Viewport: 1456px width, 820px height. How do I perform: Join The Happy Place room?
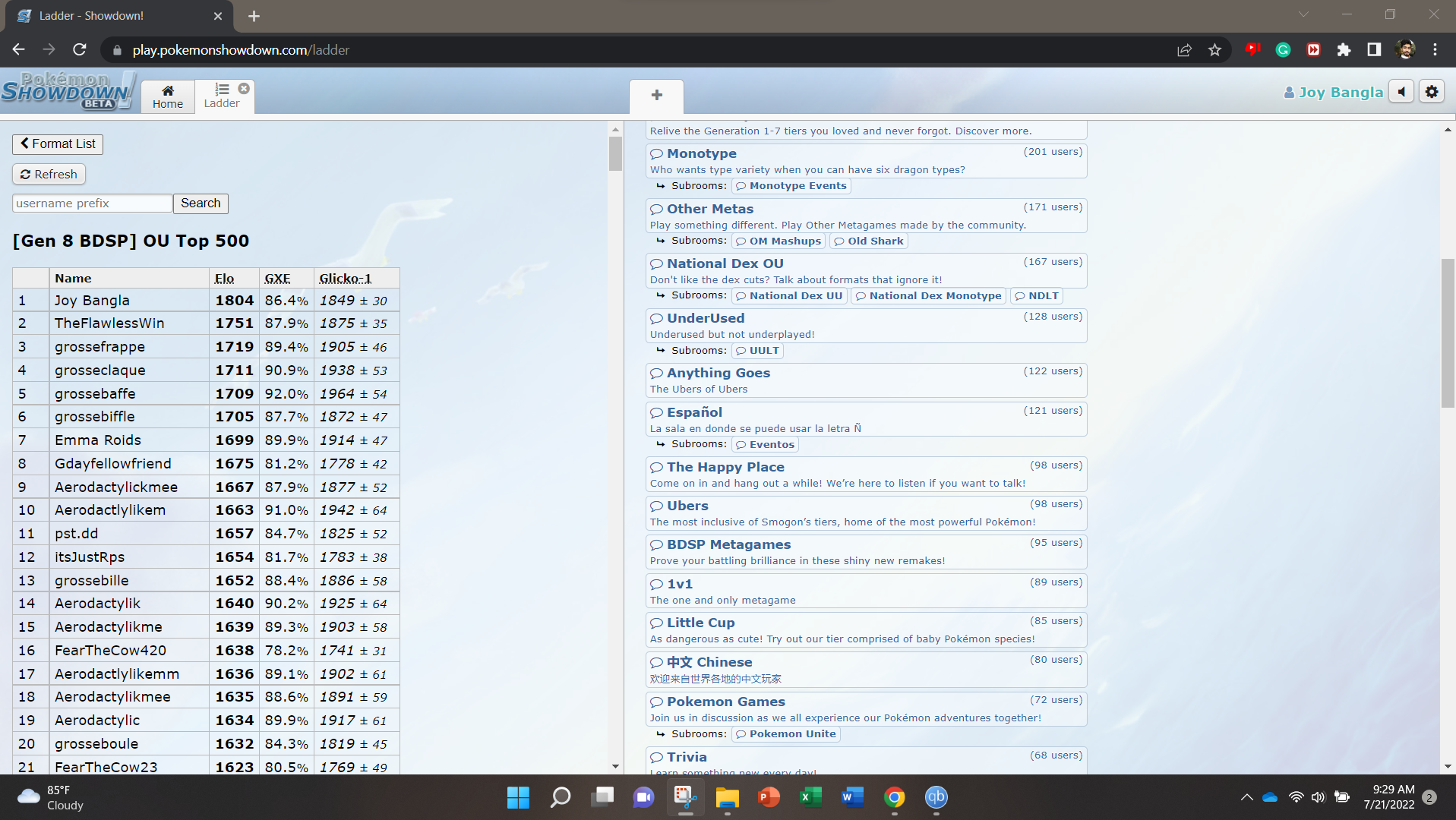tap(867, 475)
